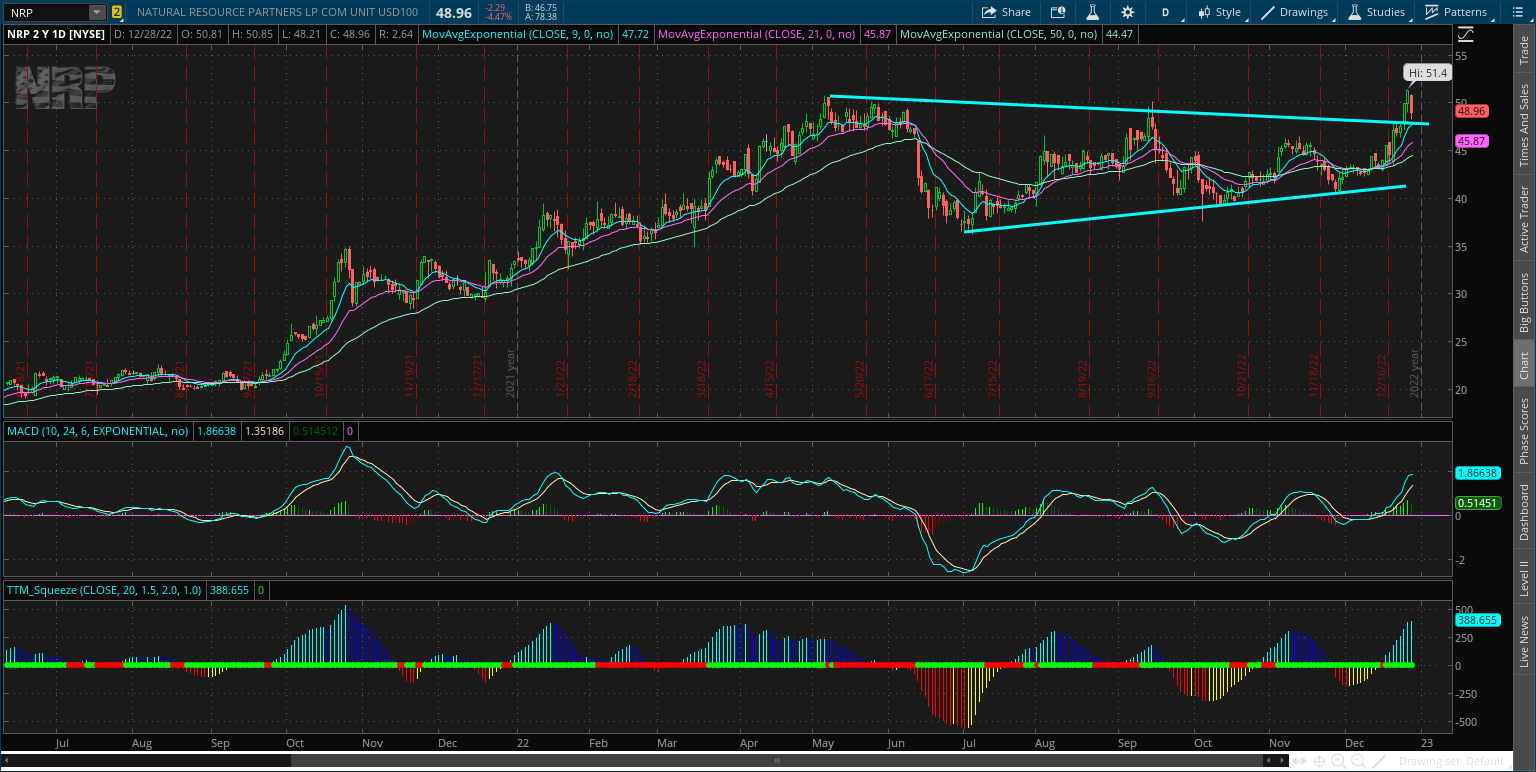Click the 0.51451 MACD histogram tag
The width and height of the screenshot is (1536, 772).
tap(1476, 503)
